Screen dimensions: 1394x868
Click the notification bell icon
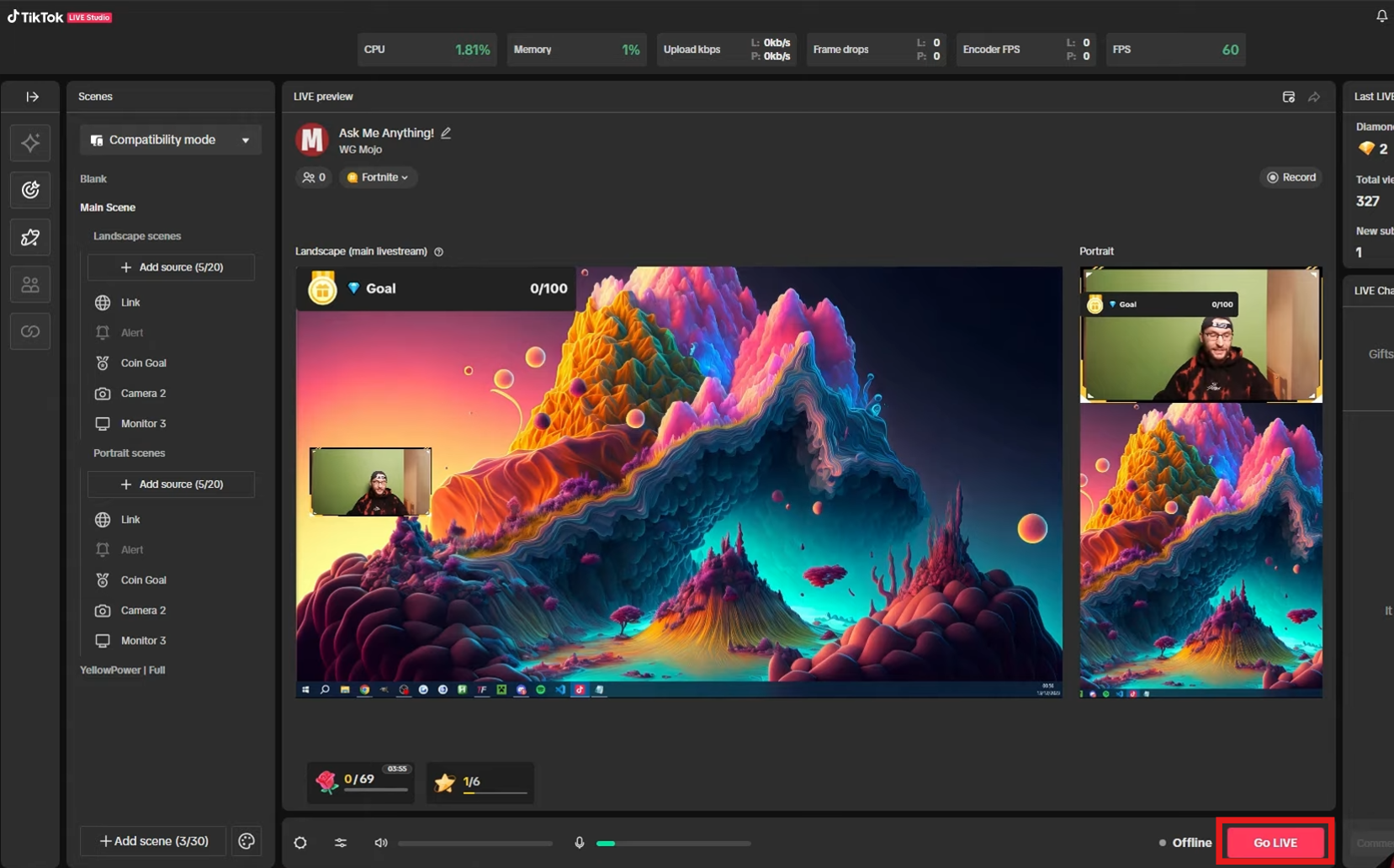[1381, 16]
